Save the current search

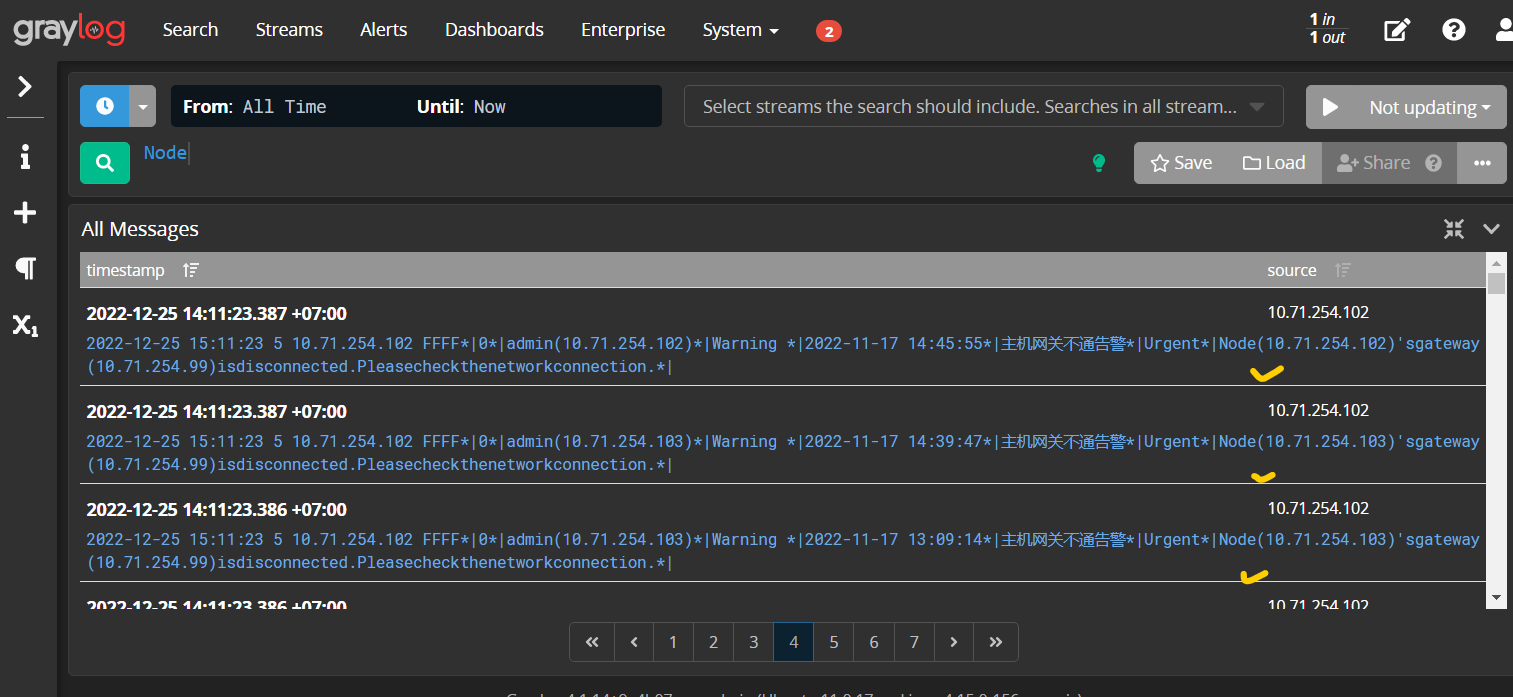click(x=1181, y=163)
